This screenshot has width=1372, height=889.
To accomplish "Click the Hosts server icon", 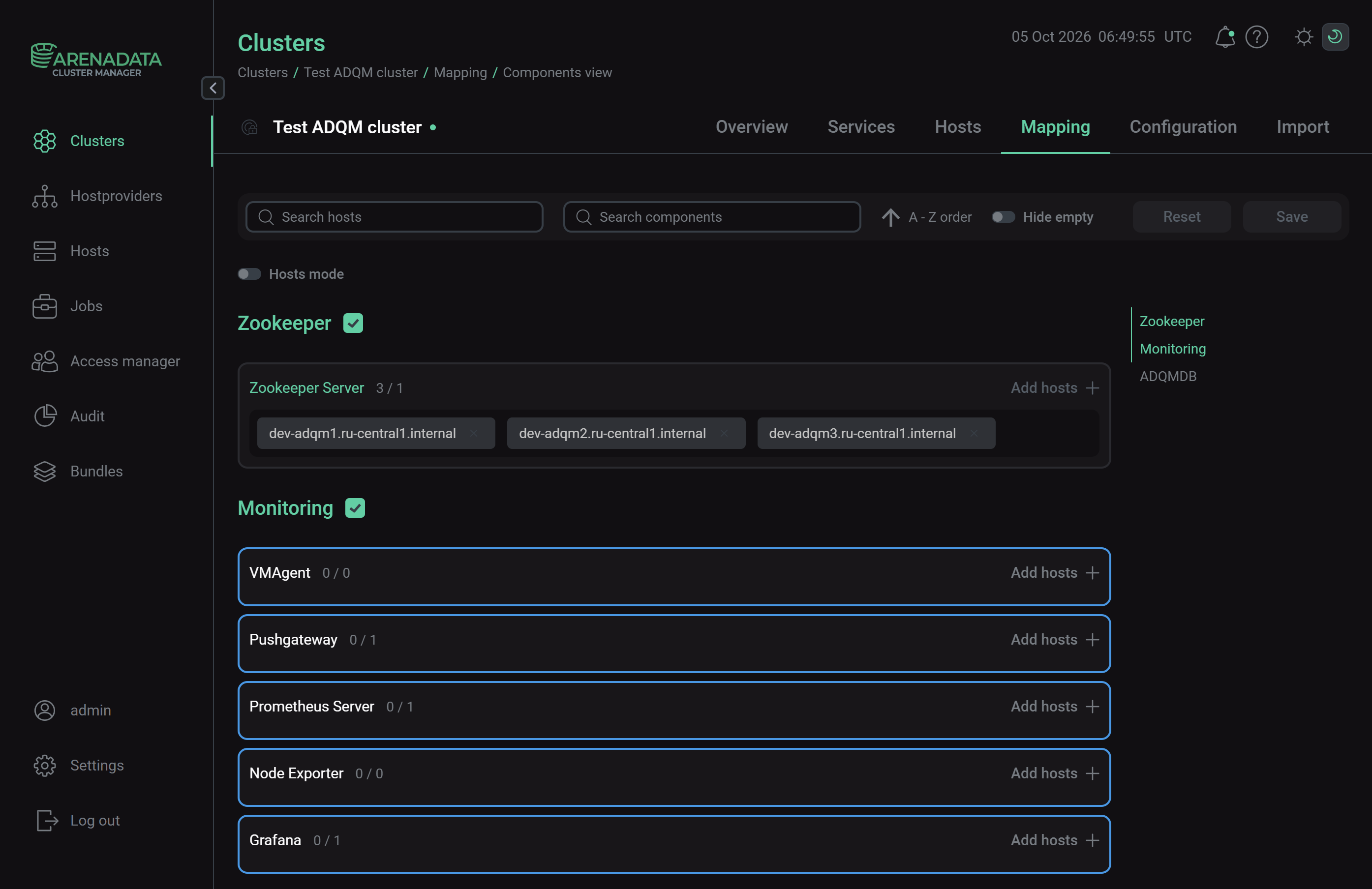I will [x=44, y=251].
